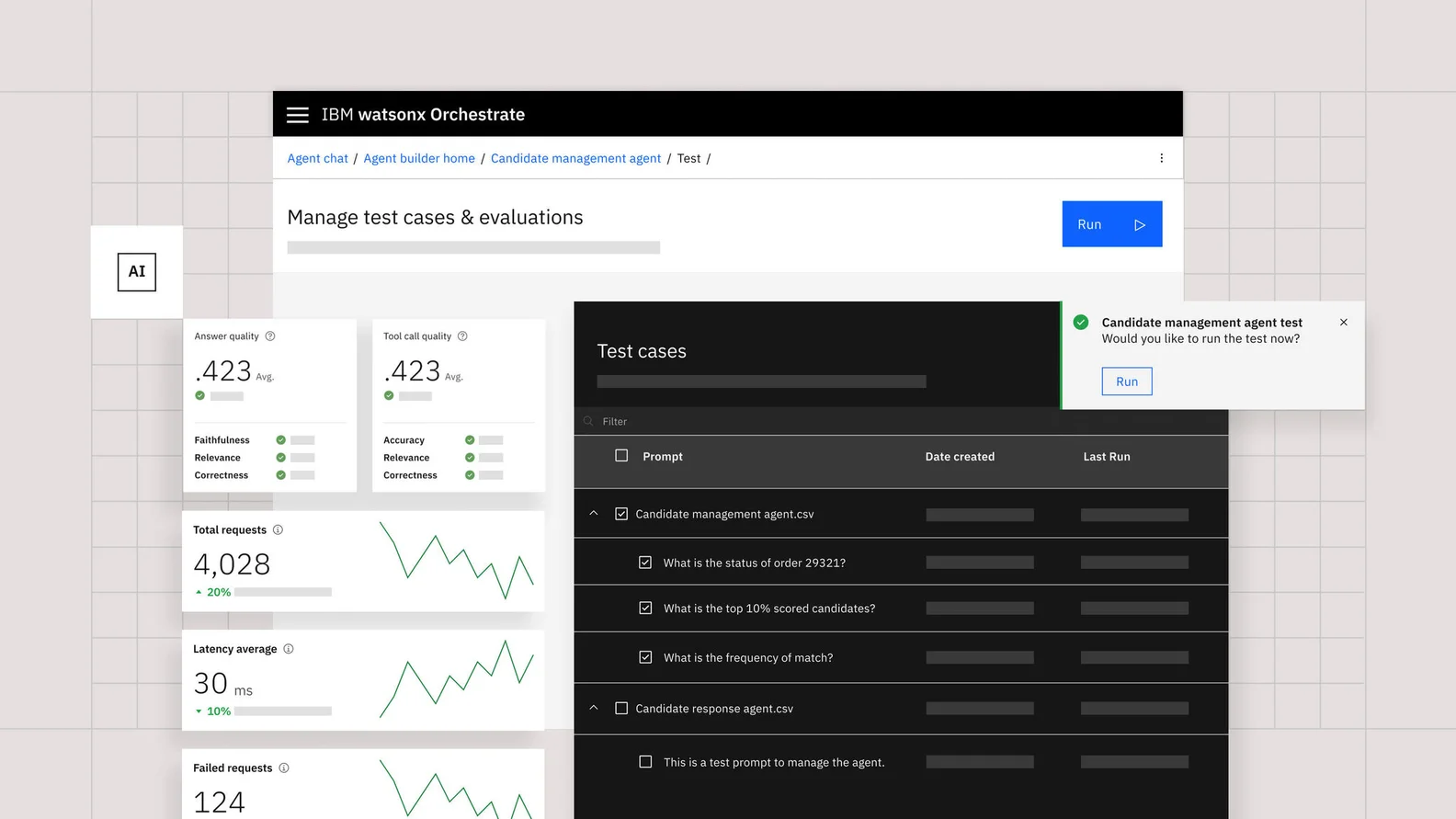Go to Agent builder home breadcrumb
The width and height of the screenshot is (1456, 819).
[x=419, y=158]
